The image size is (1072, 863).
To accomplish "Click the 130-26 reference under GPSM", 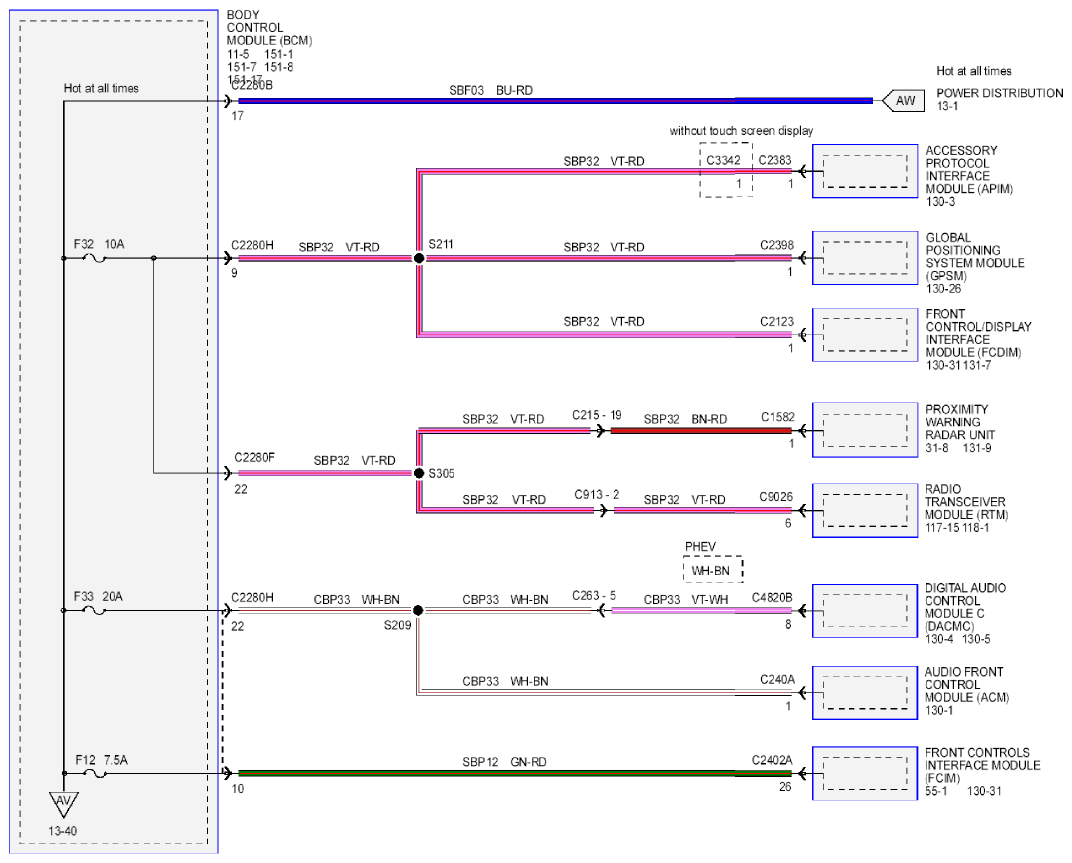I will click(943, 289).
